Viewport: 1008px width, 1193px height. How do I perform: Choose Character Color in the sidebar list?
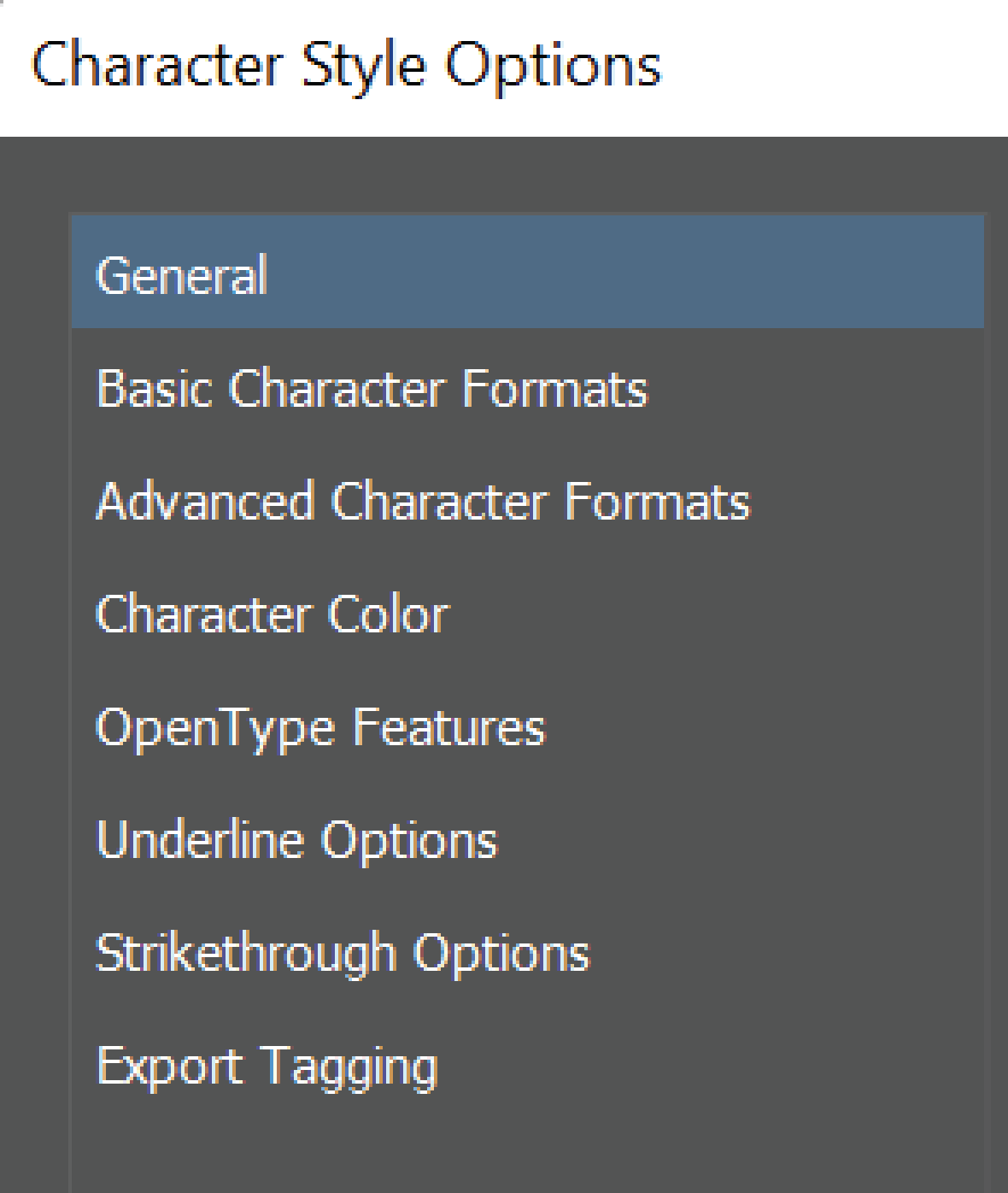272,614
